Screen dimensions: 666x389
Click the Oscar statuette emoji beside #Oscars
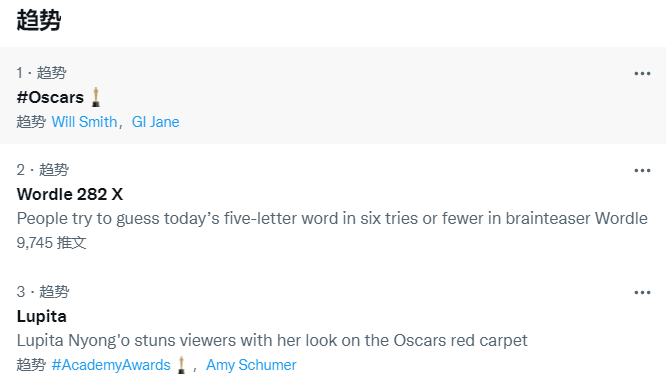tap(96, 97)
